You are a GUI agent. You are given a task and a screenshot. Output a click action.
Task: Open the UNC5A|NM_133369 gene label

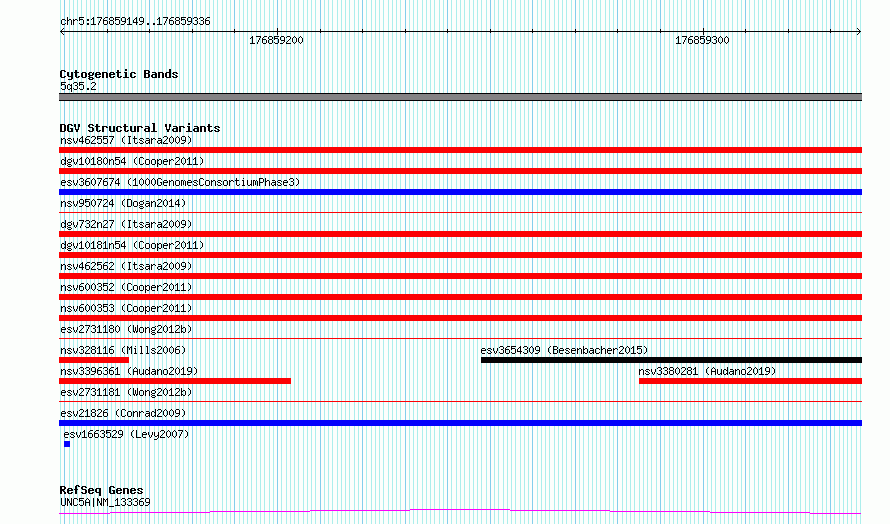tap(105, 502)
